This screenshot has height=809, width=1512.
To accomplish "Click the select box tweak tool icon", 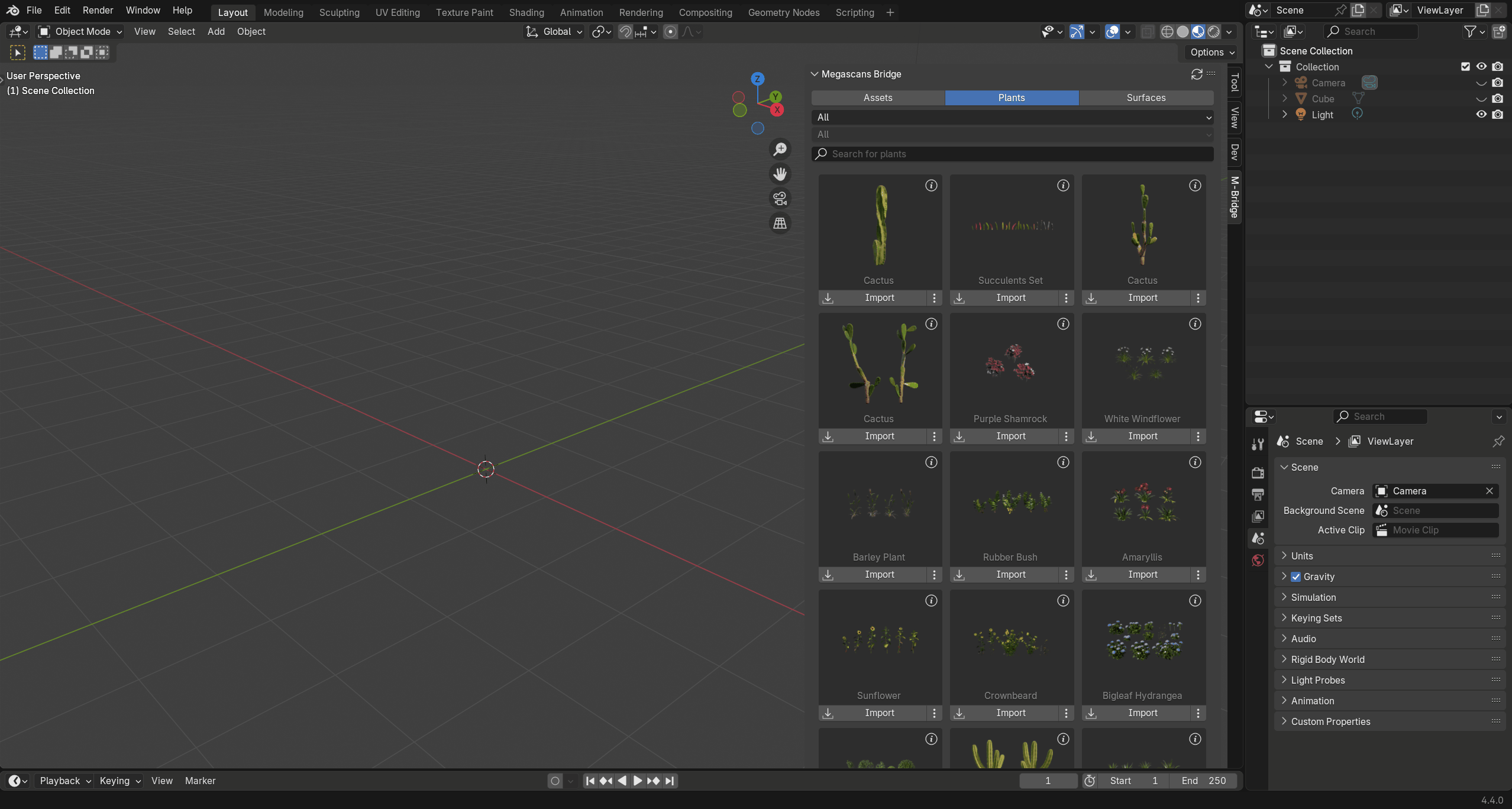I will point(18,53).
